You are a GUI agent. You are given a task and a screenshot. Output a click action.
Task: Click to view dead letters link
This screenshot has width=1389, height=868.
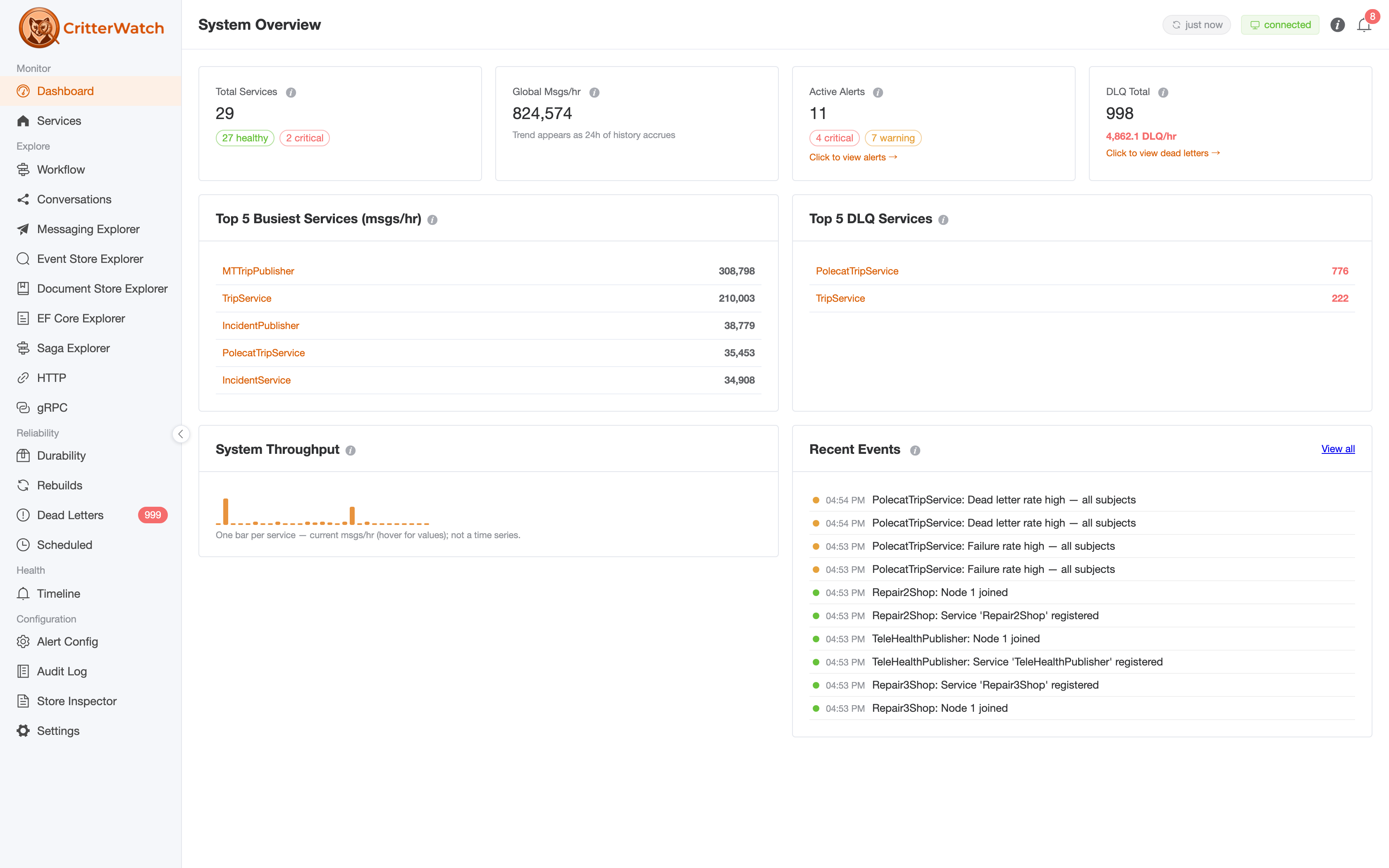tap(1163, 153)
